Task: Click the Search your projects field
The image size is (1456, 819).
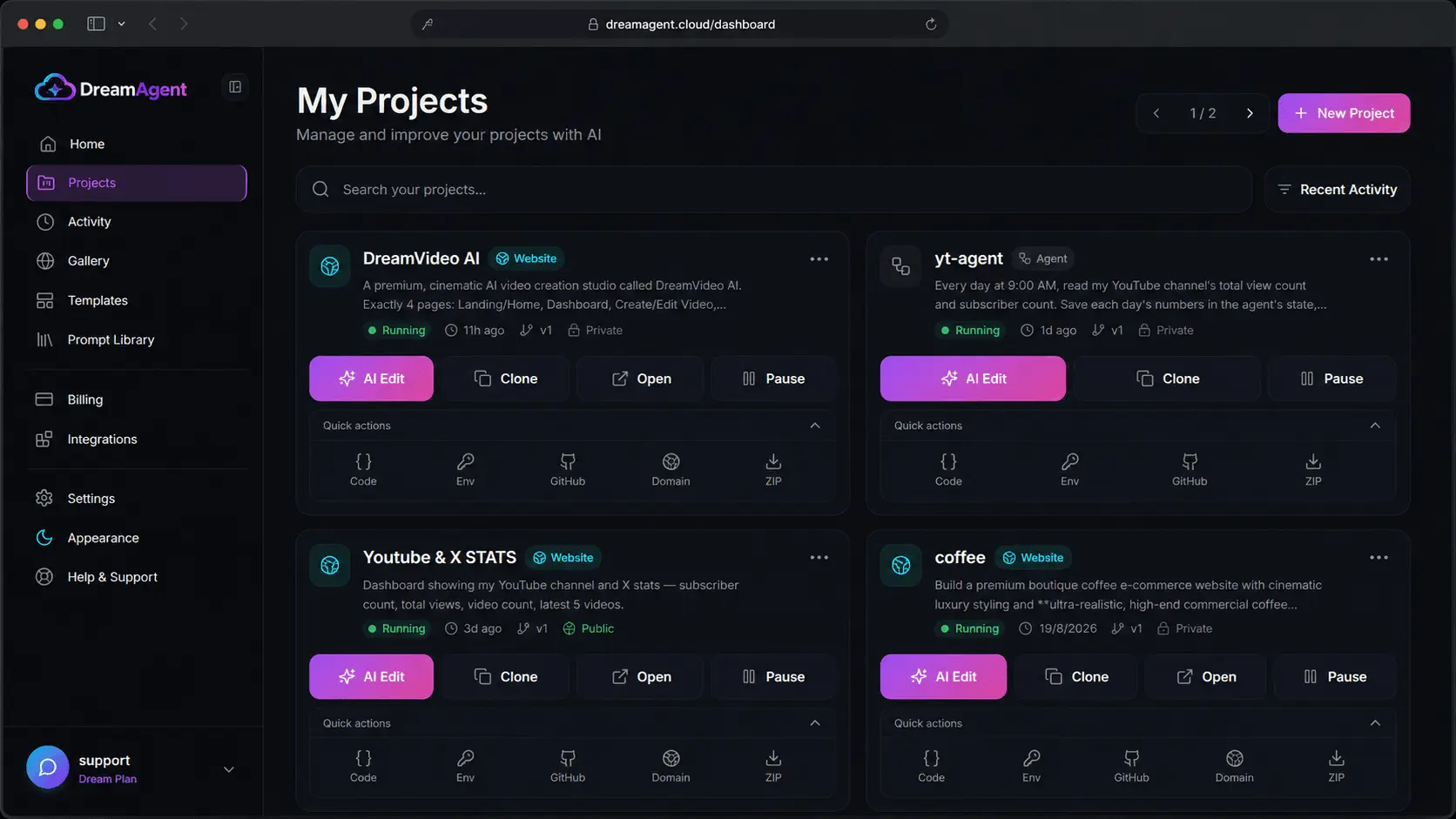Action: coord(773,190)
